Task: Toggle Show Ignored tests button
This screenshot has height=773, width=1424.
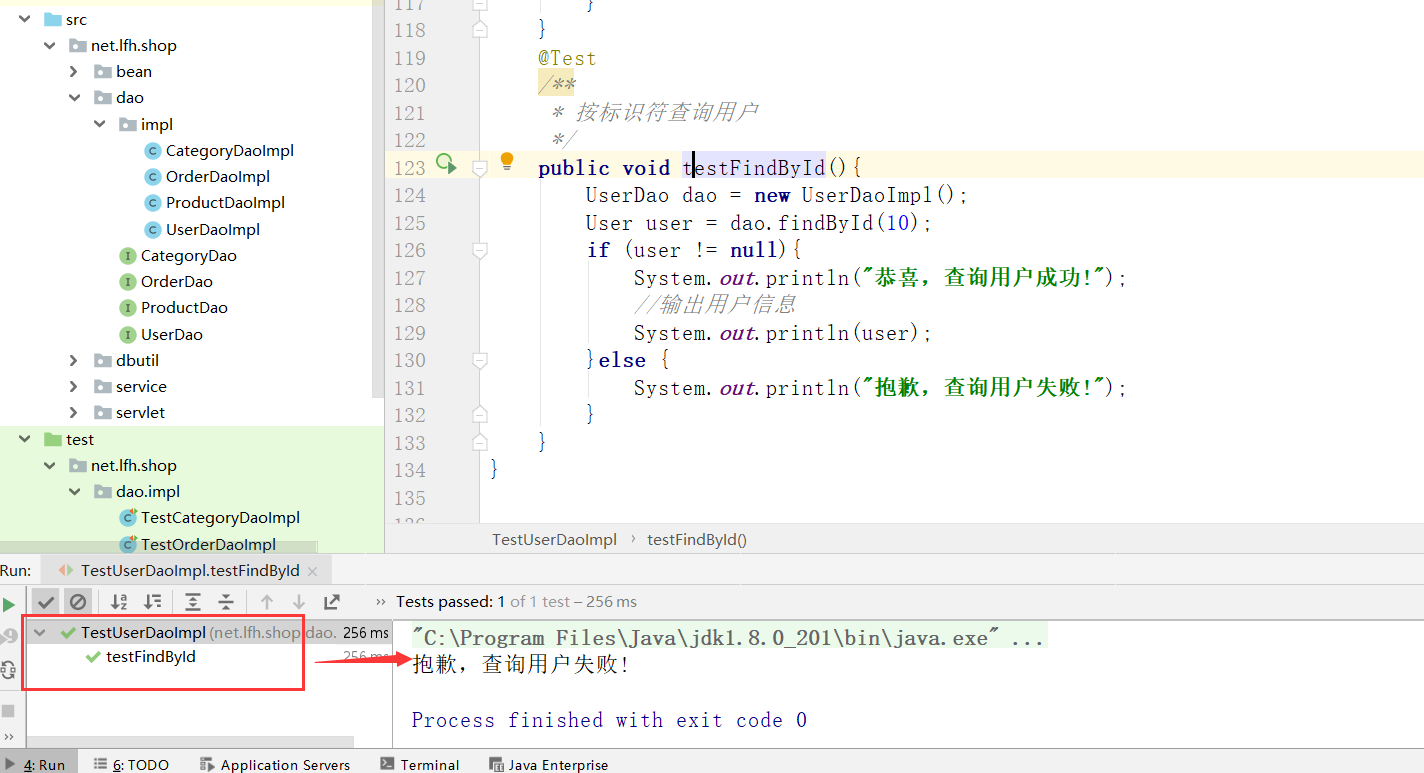Action: pyautogui.click(x=78, y=602)
